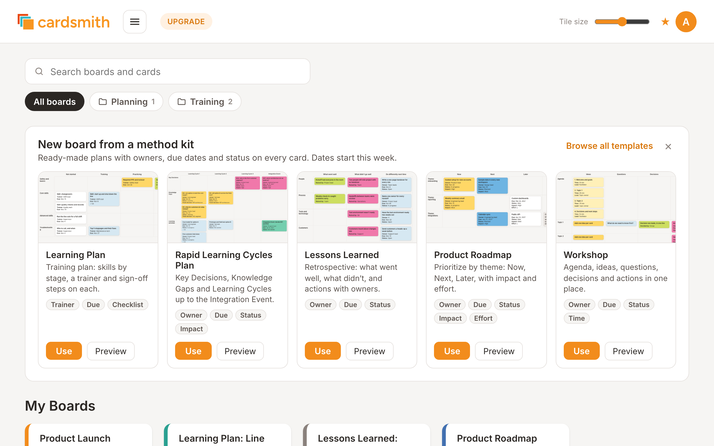
Task: Open the Product Launch board
Action: (x=89, y=435)
